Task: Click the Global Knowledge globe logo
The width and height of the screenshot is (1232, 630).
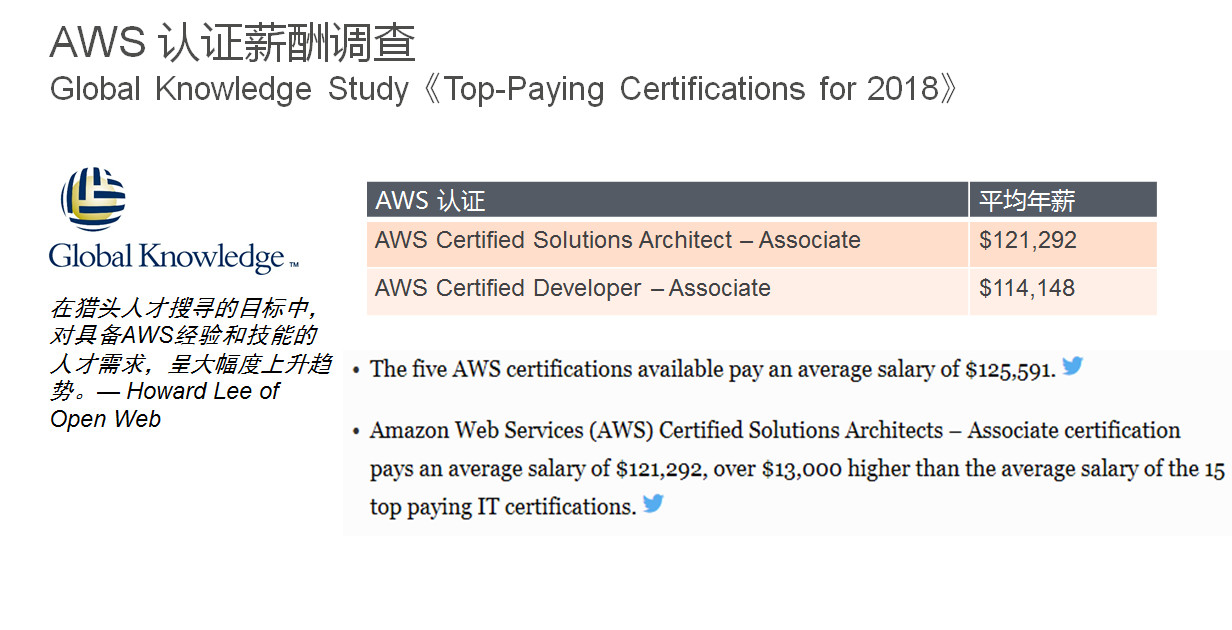Action: point(93,199)
